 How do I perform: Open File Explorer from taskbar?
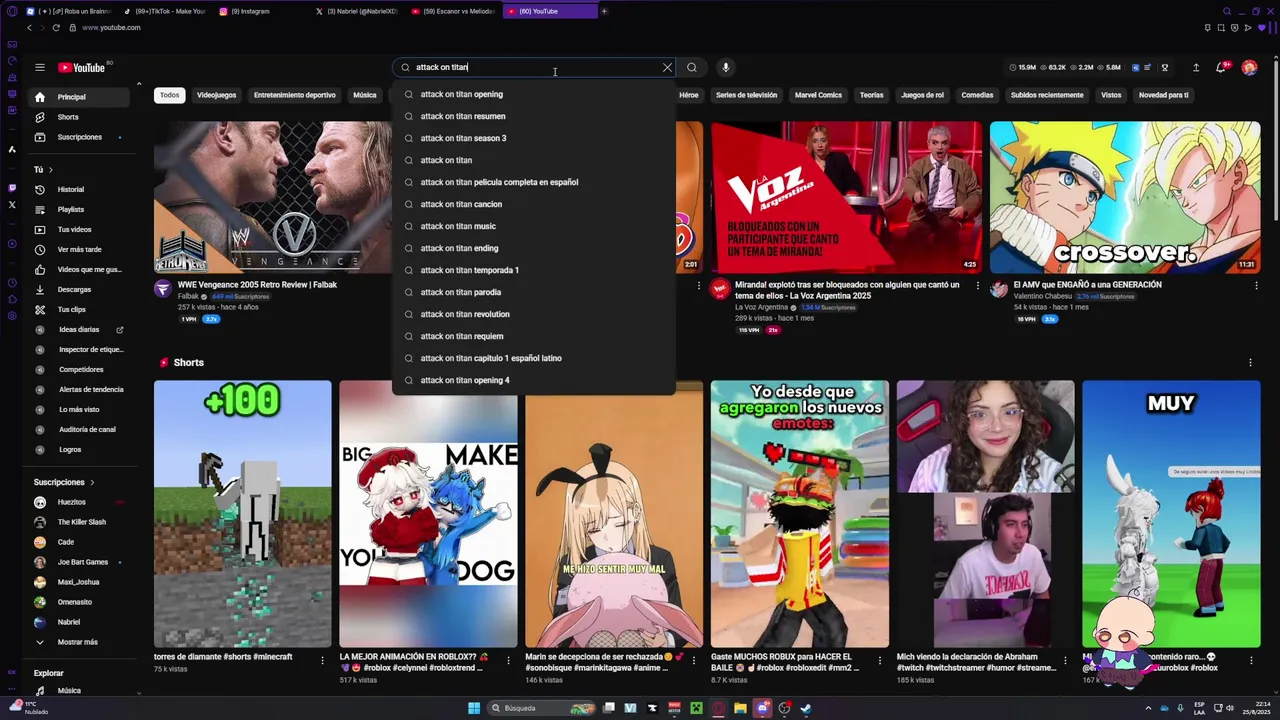click(740, 708)
